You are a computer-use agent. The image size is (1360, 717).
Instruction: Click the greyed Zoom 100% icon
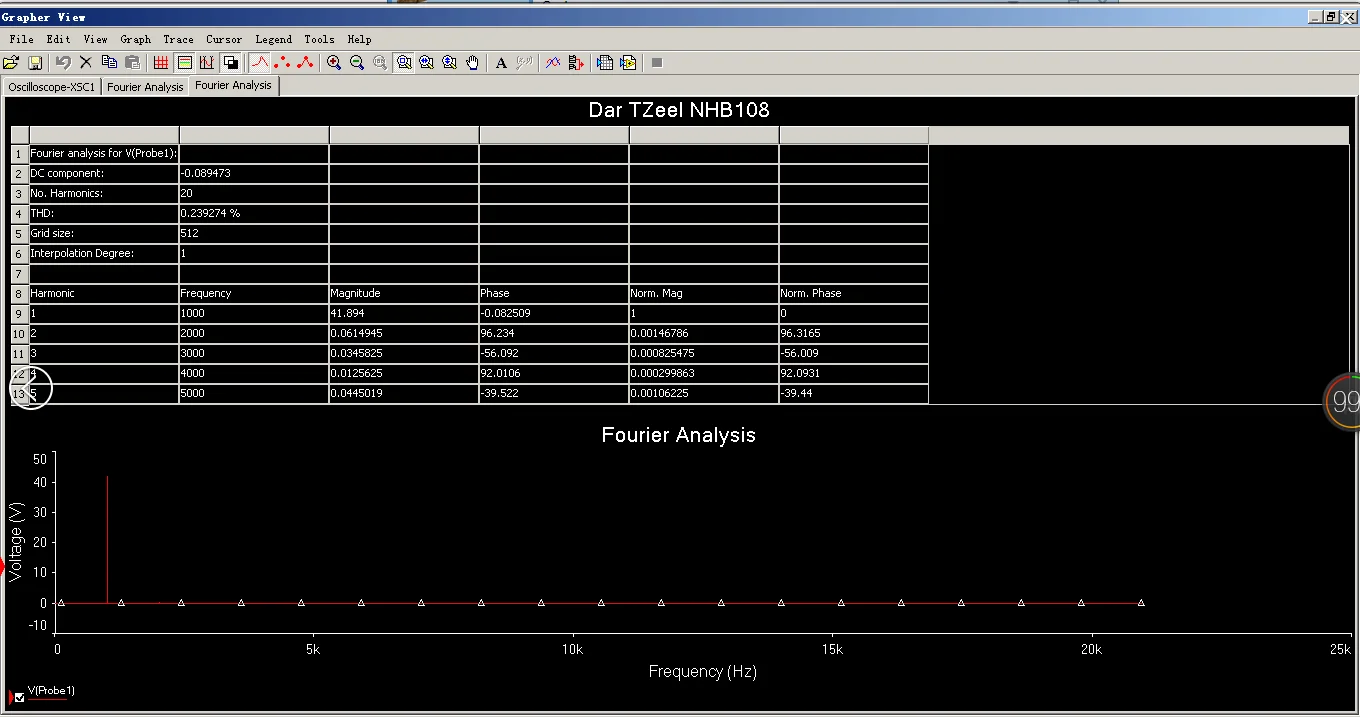click(x=380, y=62)
